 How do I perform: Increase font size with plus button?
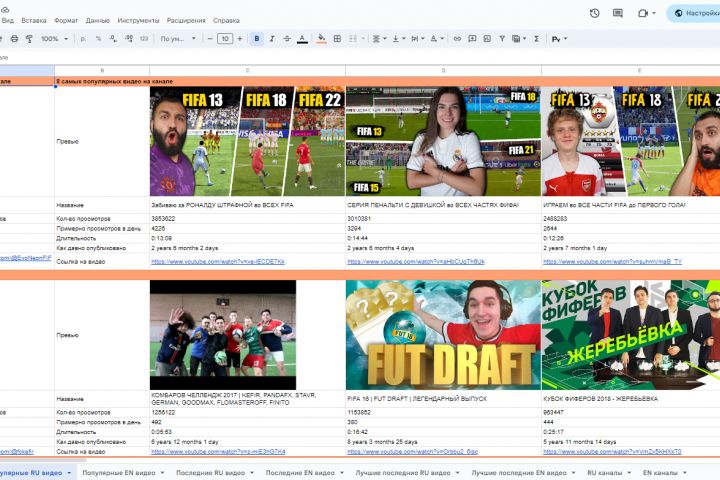pos(240,39)
